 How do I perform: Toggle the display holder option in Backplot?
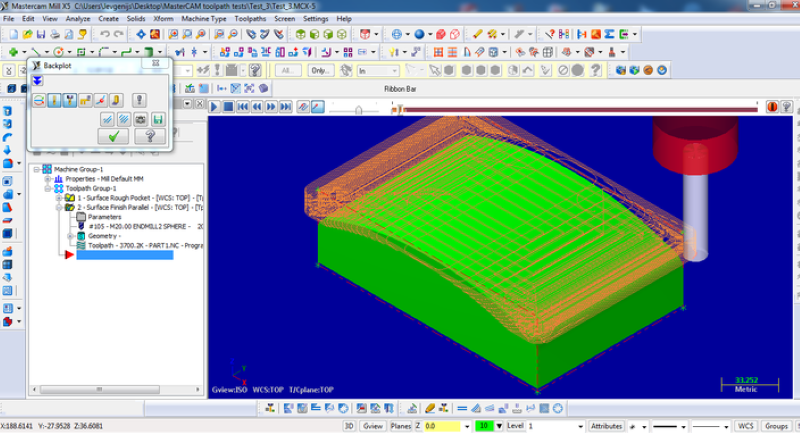(71, 100)
